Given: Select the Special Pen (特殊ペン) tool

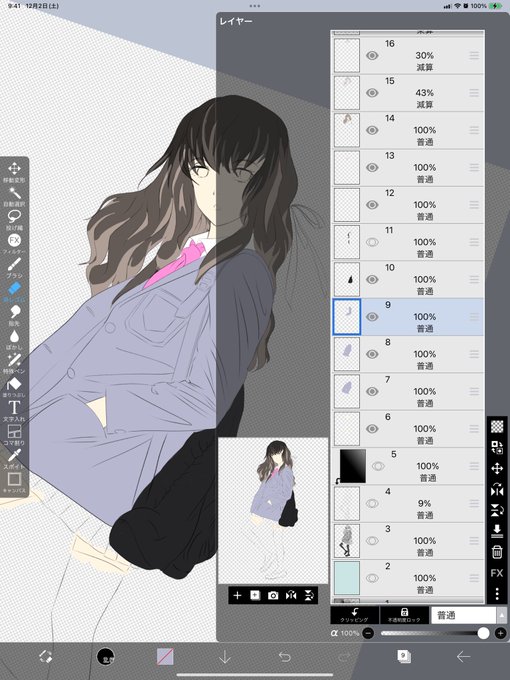Looking at the screenshot, I should [x=14, y=363].
